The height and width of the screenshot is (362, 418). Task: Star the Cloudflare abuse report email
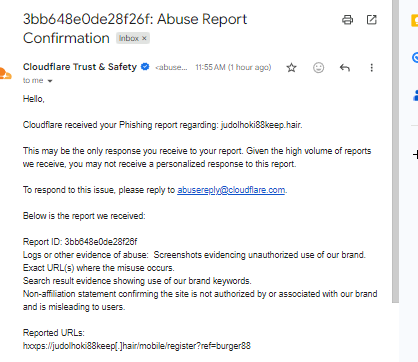291,68
